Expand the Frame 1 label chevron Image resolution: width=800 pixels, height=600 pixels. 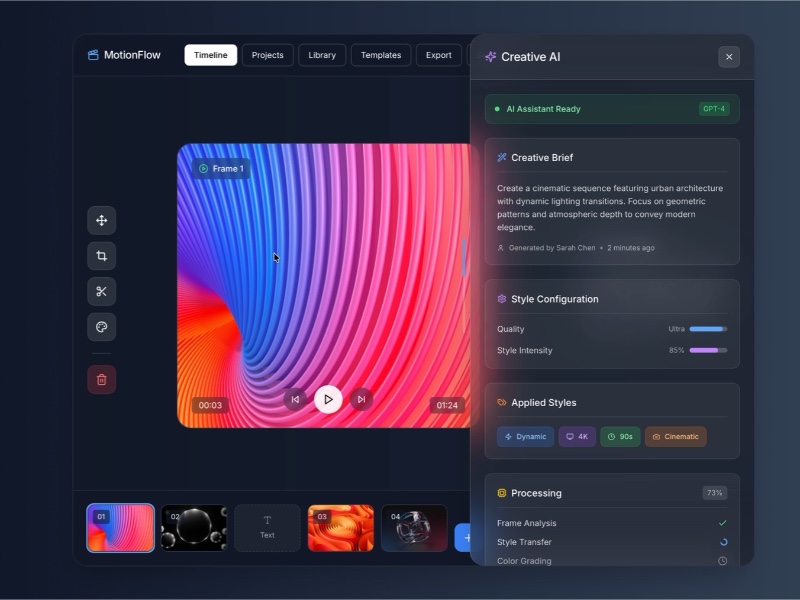pyautogui.click(x=203, y=169)
